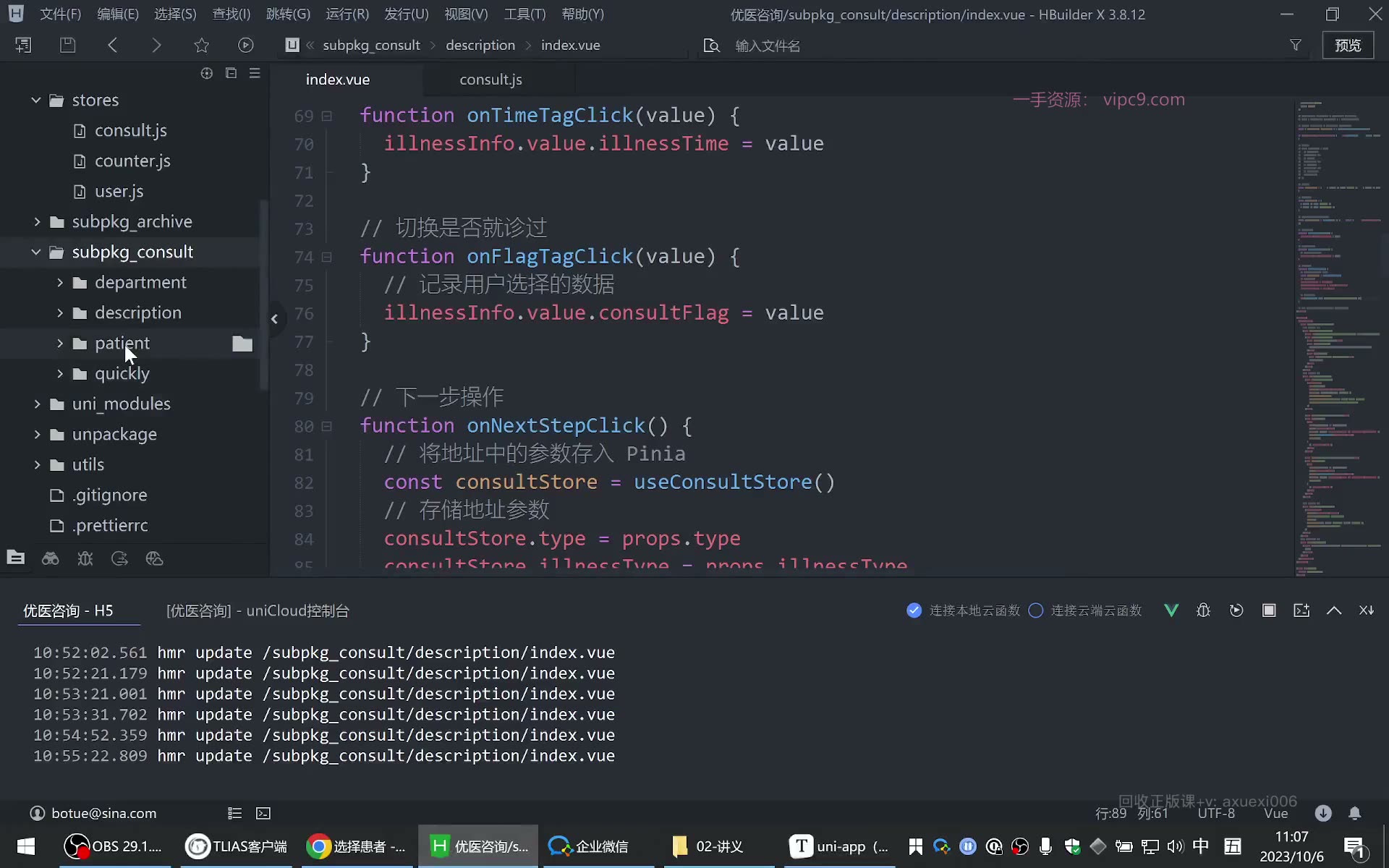This screenshot has height=868, width=1389.
Task: Click the 预览 preview button
Action: [1348, 45]
